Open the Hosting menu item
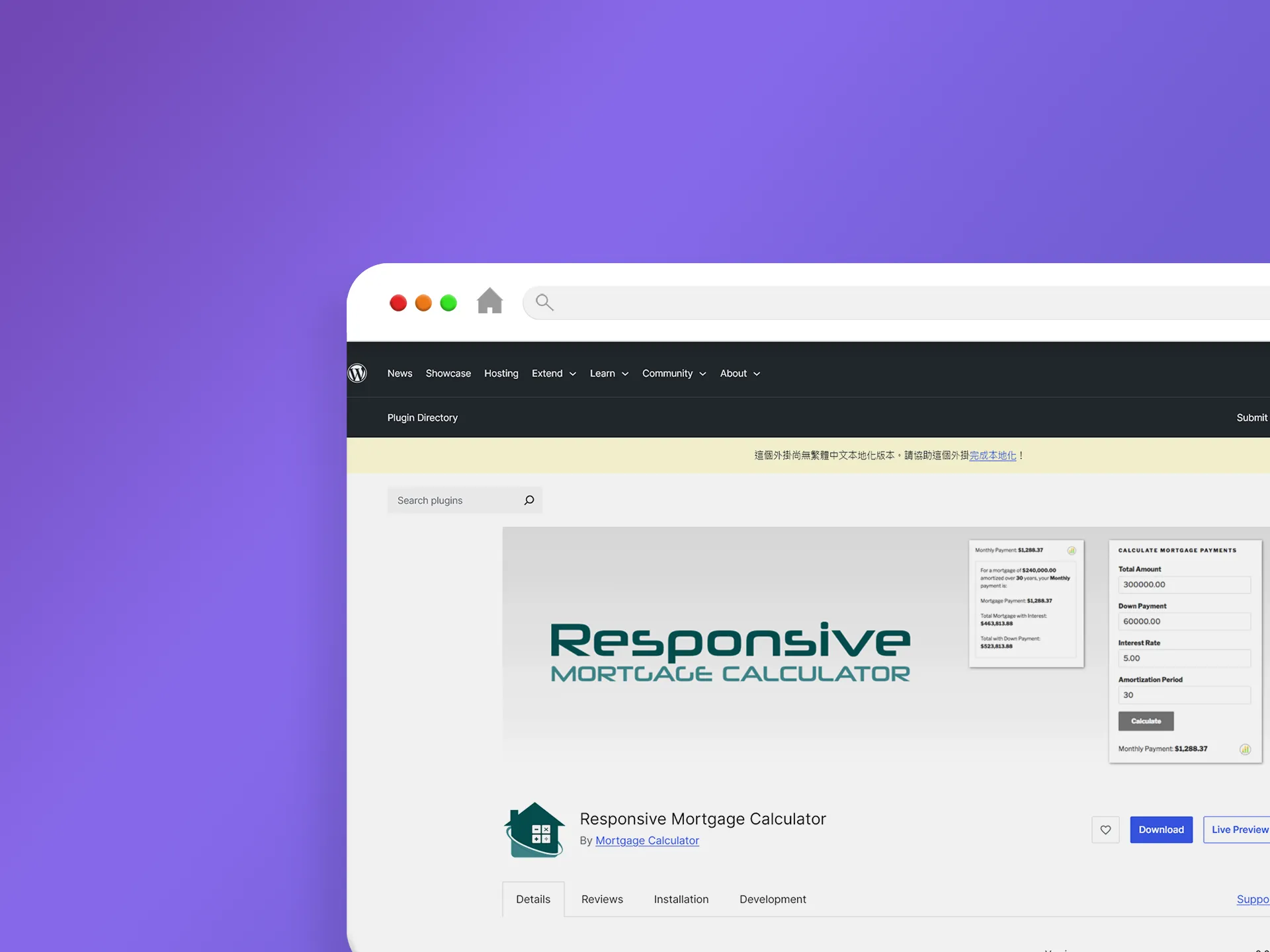 point(501,374)
